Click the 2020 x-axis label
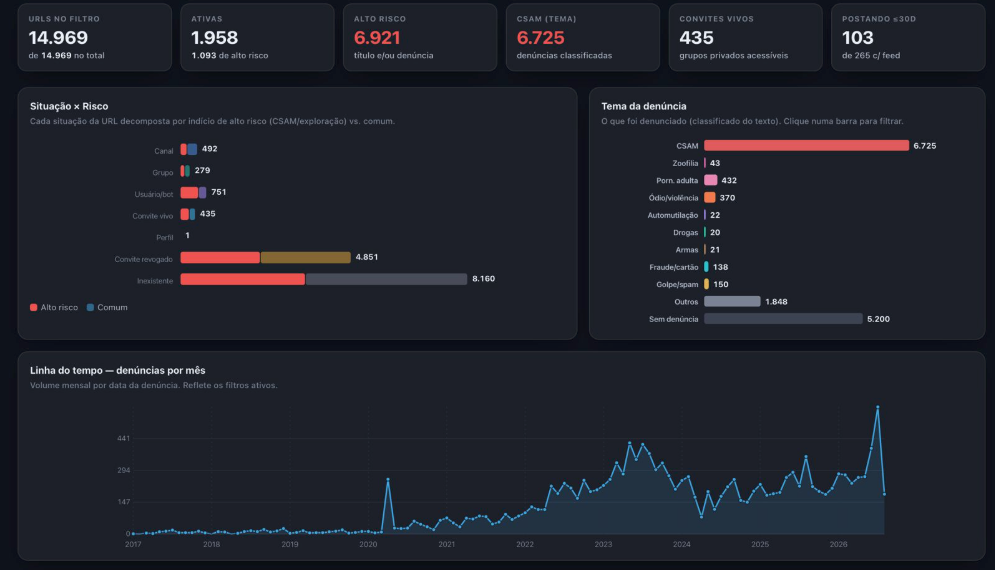995x570 pixels. [368, 544]
